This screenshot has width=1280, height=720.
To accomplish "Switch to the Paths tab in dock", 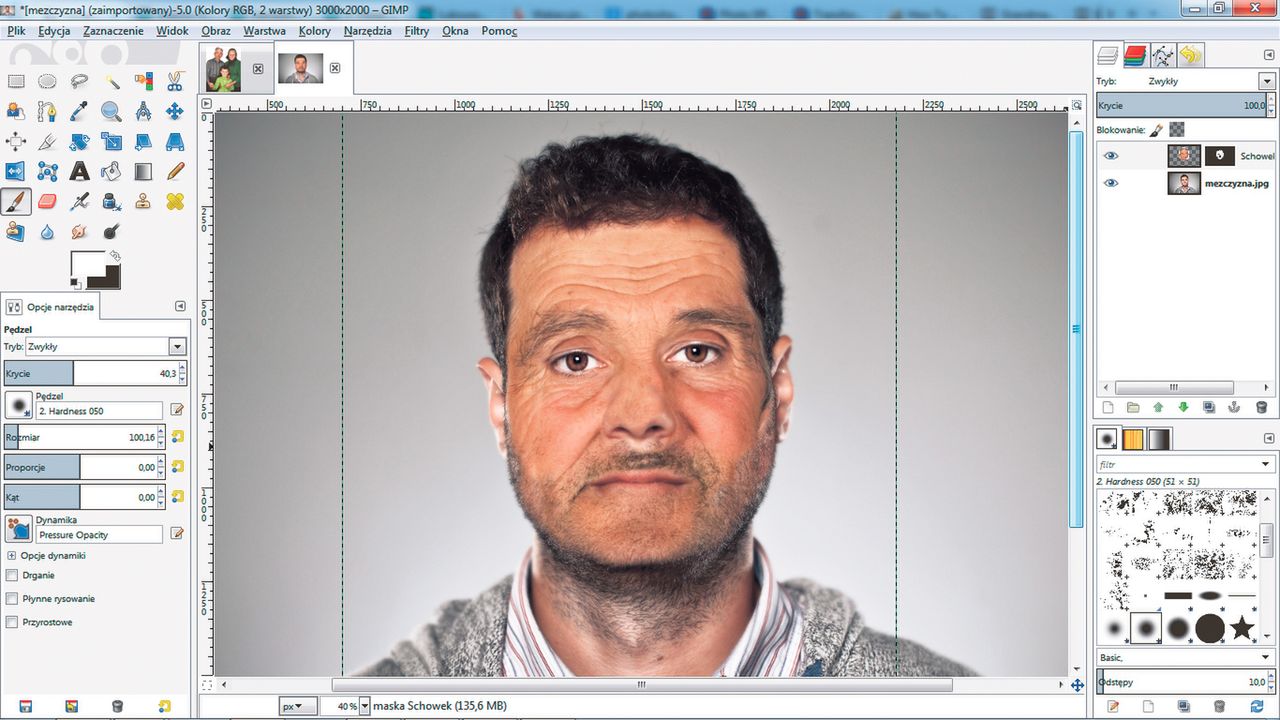I will pos(1162,55).
